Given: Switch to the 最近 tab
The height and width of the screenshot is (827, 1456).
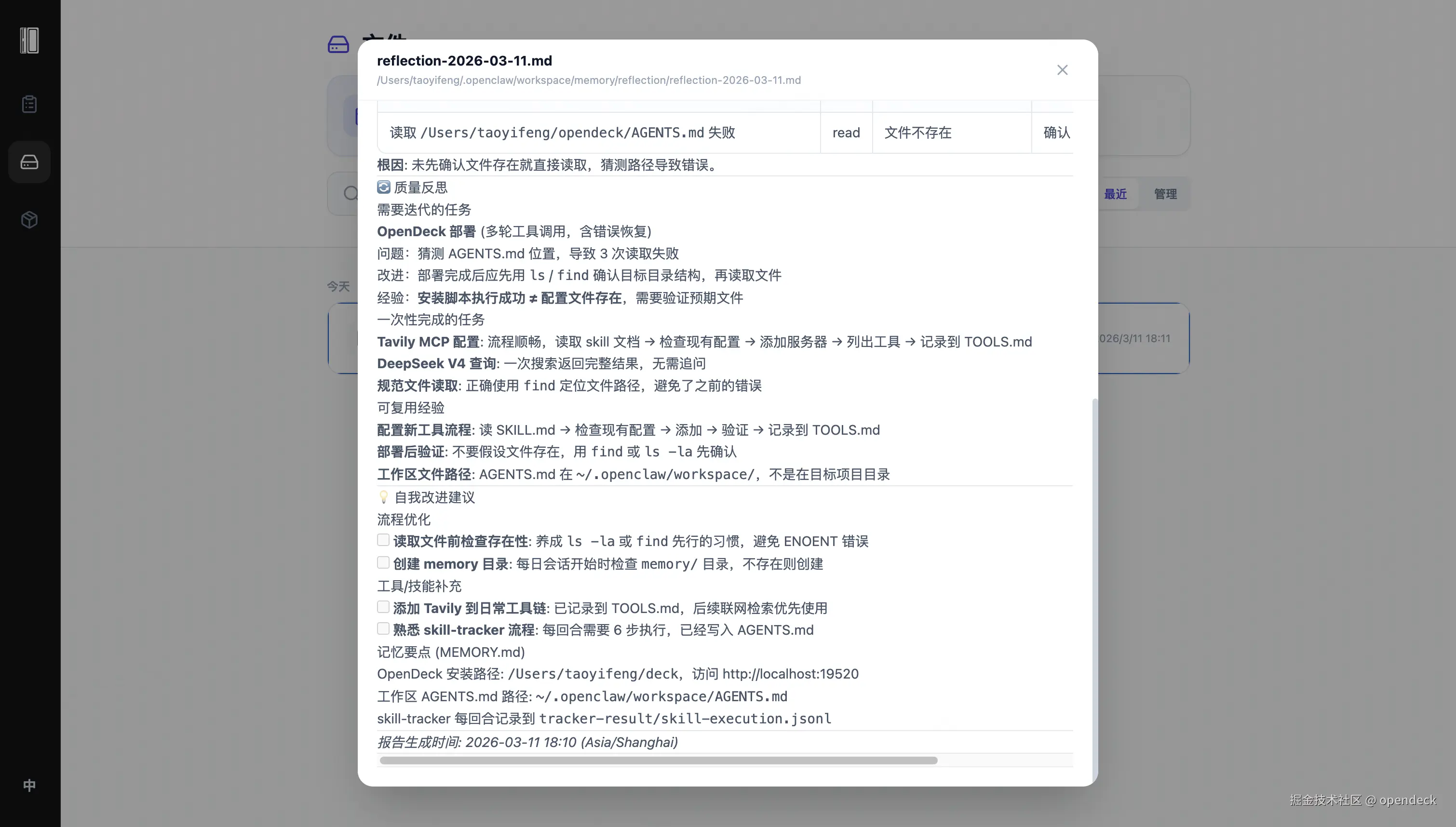Looking at the screenshot, I should click(1115, 194).
